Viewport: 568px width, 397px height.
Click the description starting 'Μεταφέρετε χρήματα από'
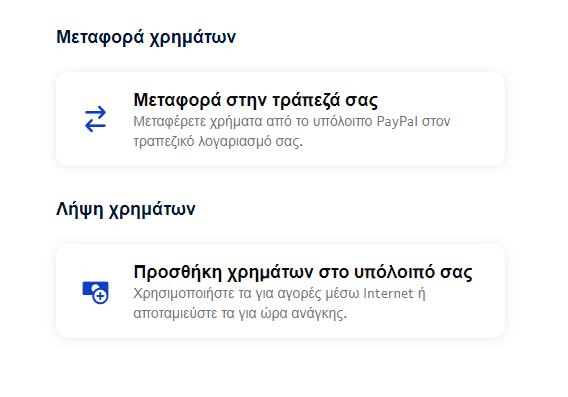292,131
